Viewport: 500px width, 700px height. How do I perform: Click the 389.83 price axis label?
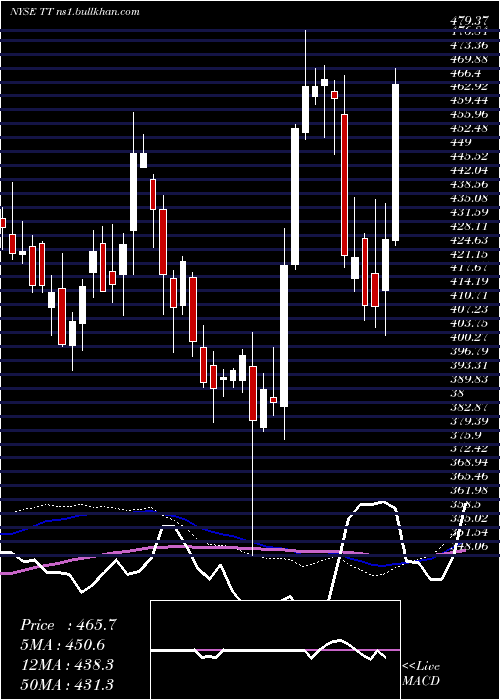pyautogui.click(x=470, y=379)
